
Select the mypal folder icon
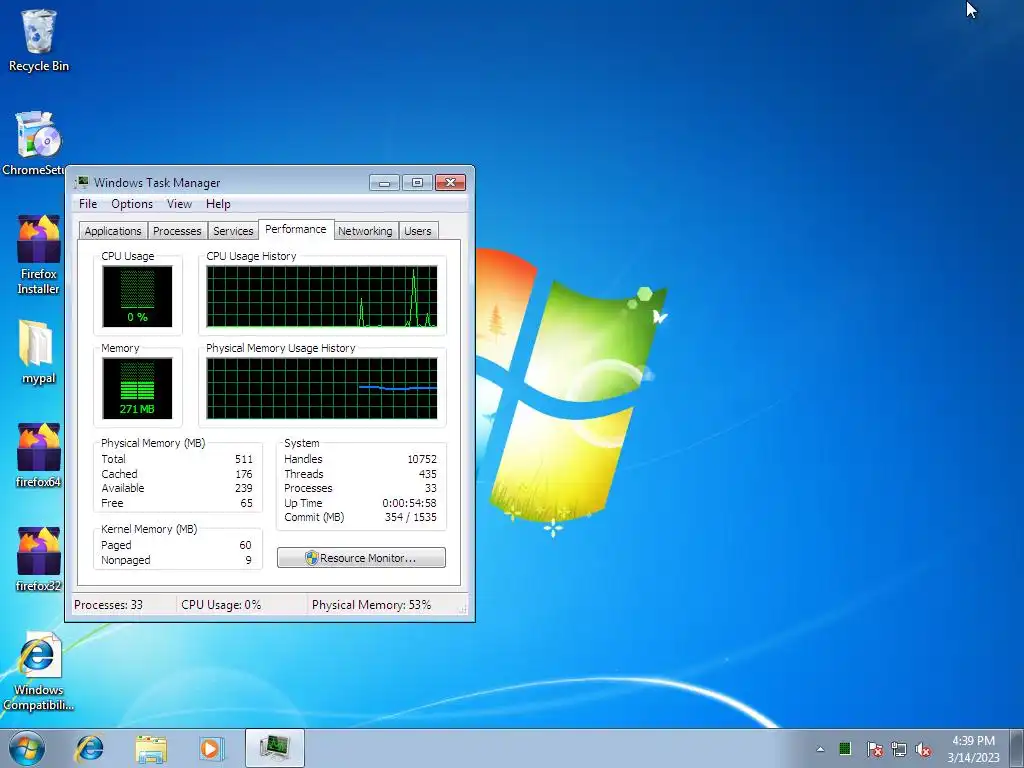click(38, 352)
